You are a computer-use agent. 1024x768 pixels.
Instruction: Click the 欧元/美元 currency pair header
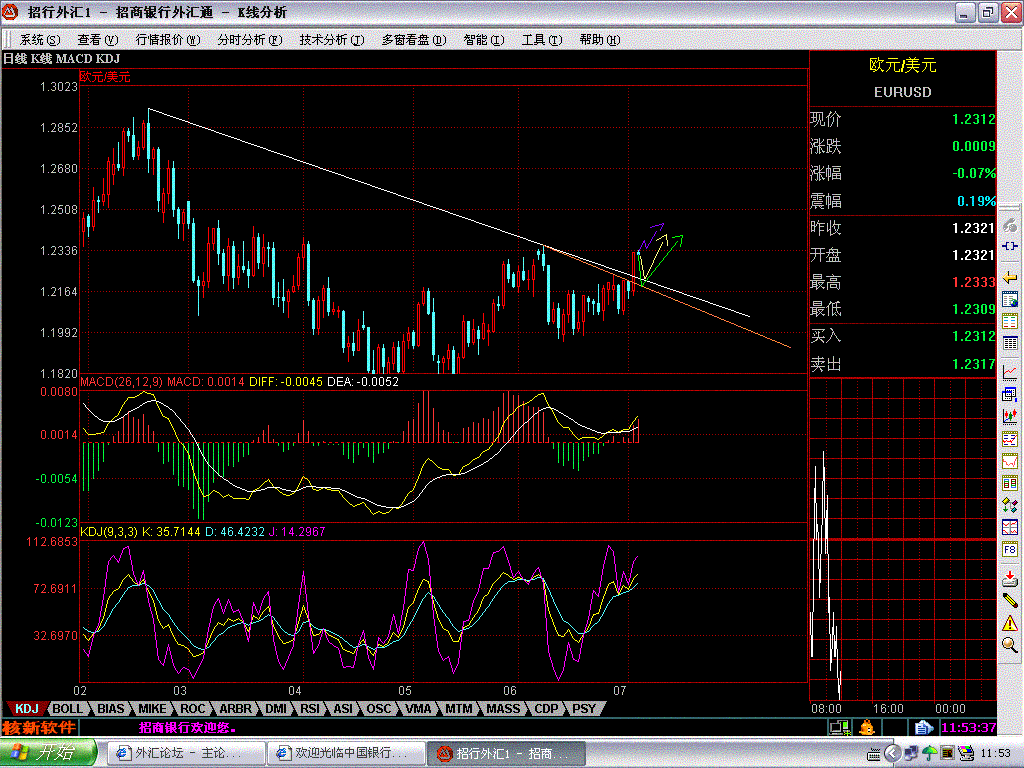[x=902, y=65]
